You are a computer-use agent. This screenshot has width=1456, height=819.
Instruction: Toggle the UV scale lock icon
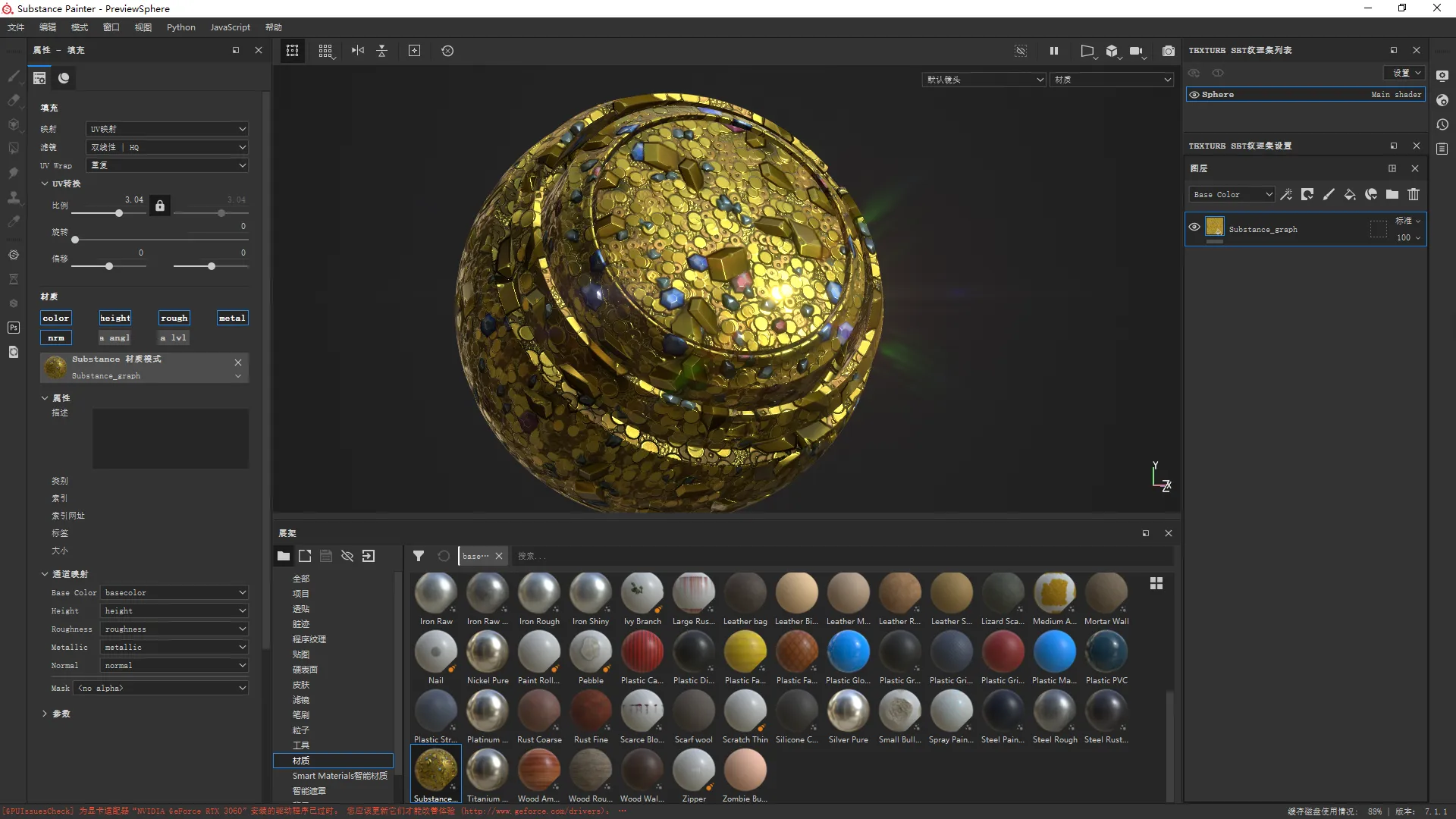click(159, 206)
